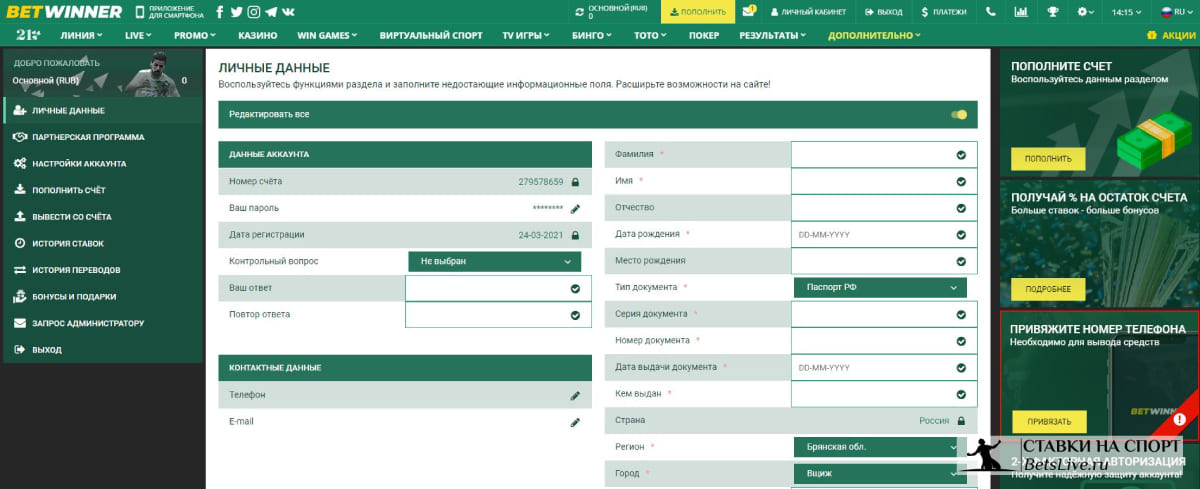
Task: Click the yellow Привязать button
Action: click(x=1048, y=421)
